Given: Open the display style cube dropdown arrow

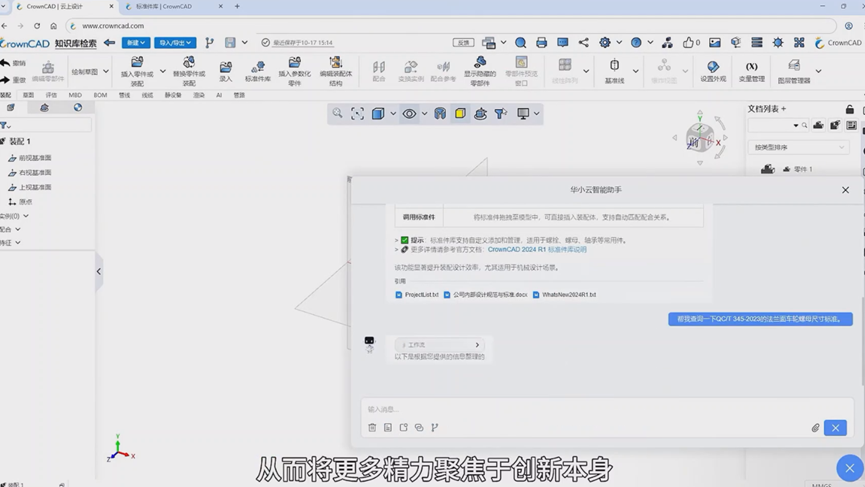Looking at the screenshot, I should [393, 114].
